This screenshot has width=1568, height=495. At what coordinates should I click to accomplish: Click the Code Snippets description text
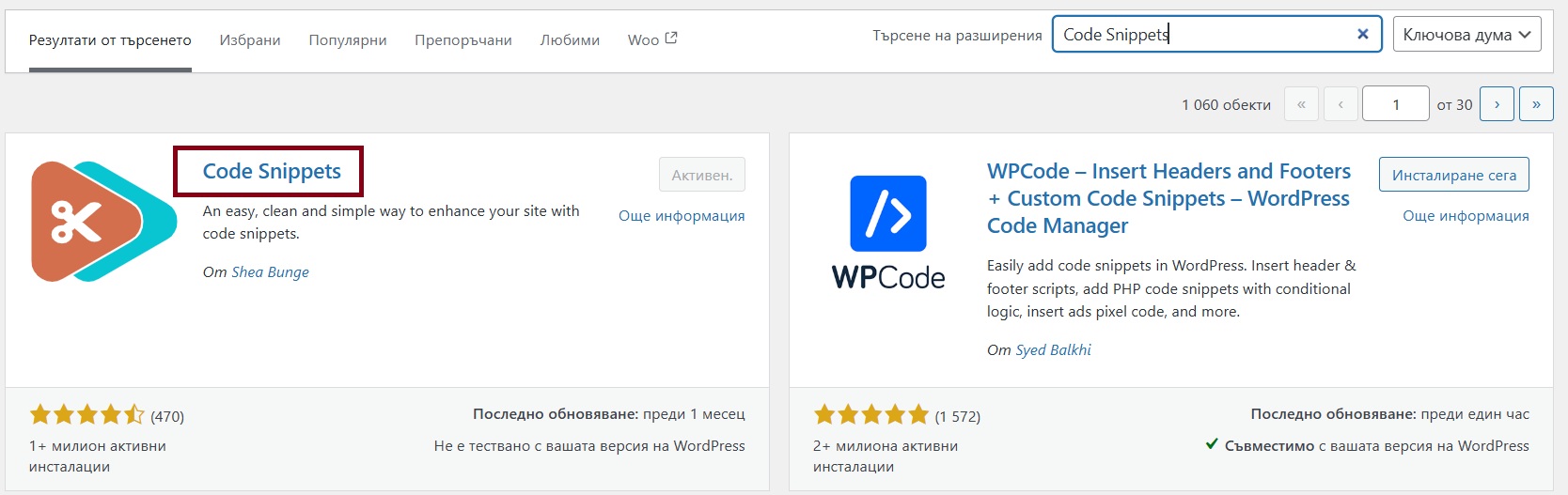[391, 223]
